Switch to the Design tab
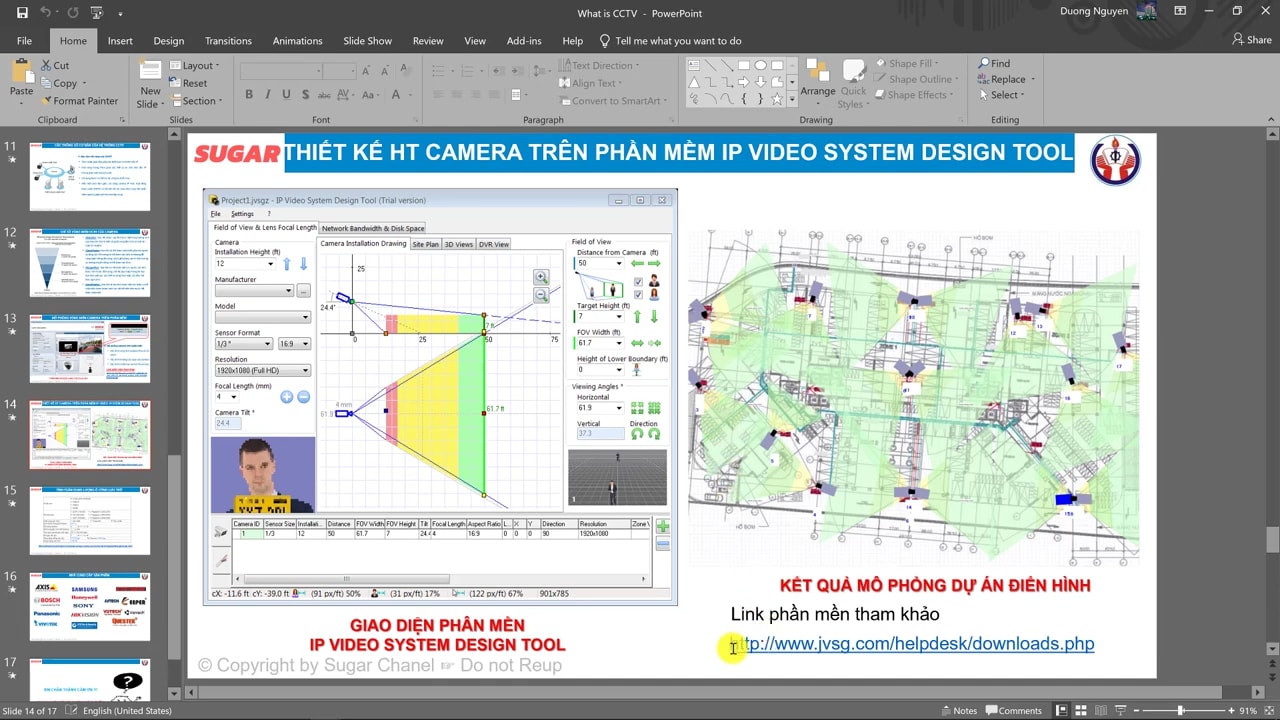Image resolution: width=1280 pixels, height=720 pixels. (169, 41)
